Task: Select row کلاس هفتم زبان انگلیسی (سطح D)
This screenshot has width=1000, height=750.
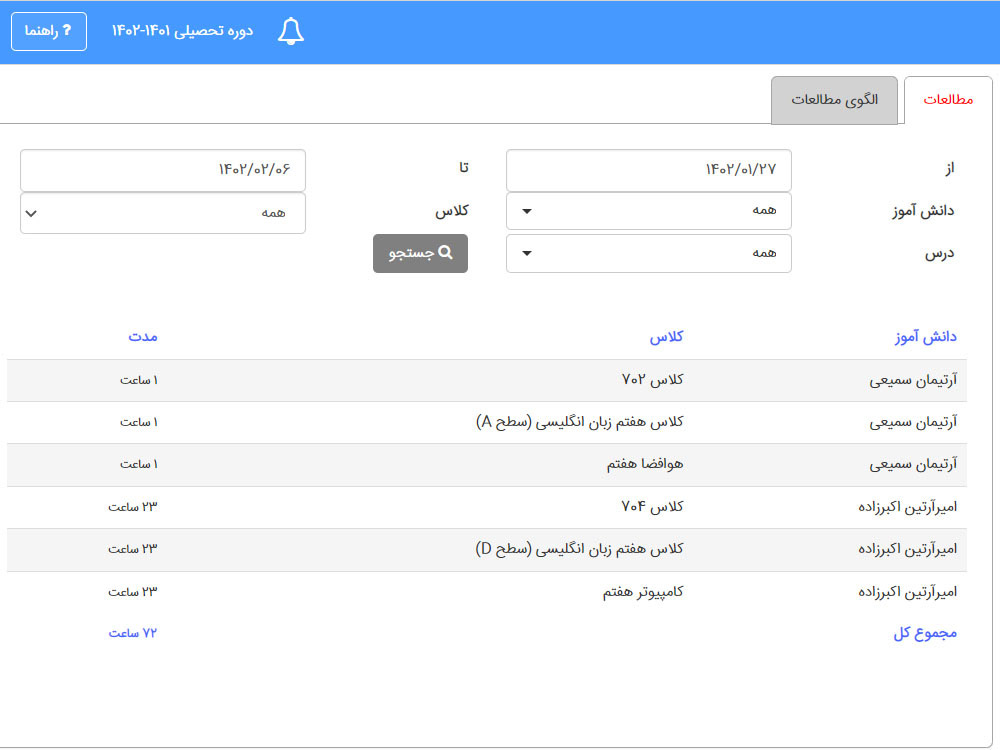Action: tap(487, 549)
